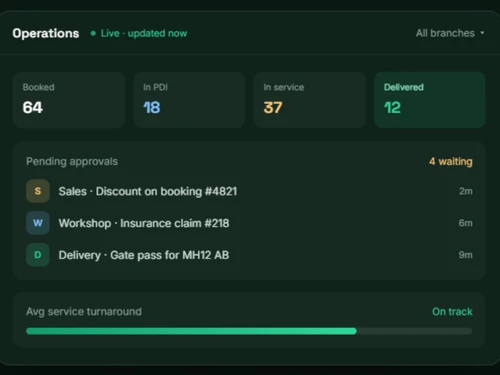This screenshot has width=500, height=375.
Task: Click the Live · updated now text
Action: (144, 33)
